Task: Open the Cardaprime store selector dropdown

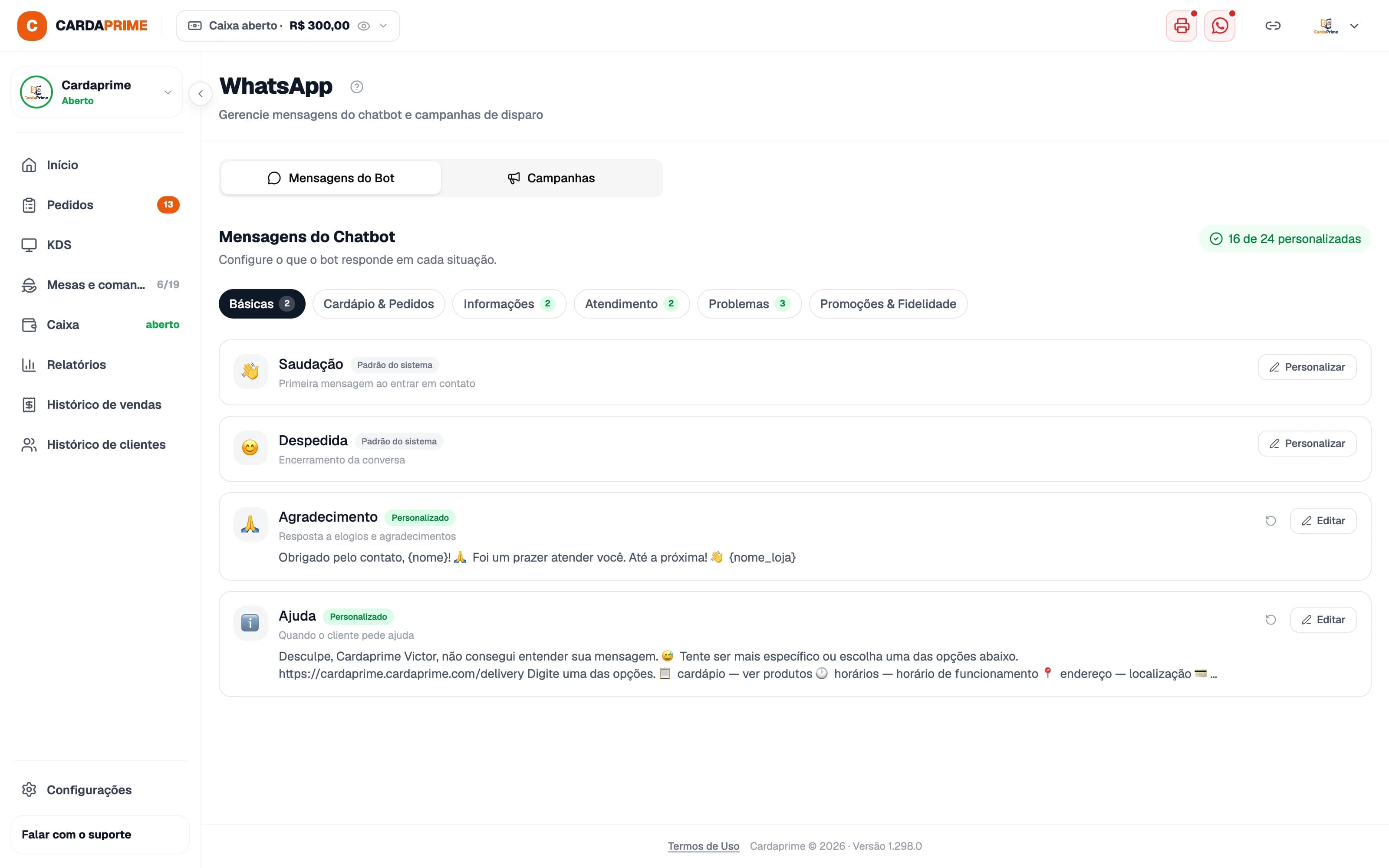Action: point(97,92)
